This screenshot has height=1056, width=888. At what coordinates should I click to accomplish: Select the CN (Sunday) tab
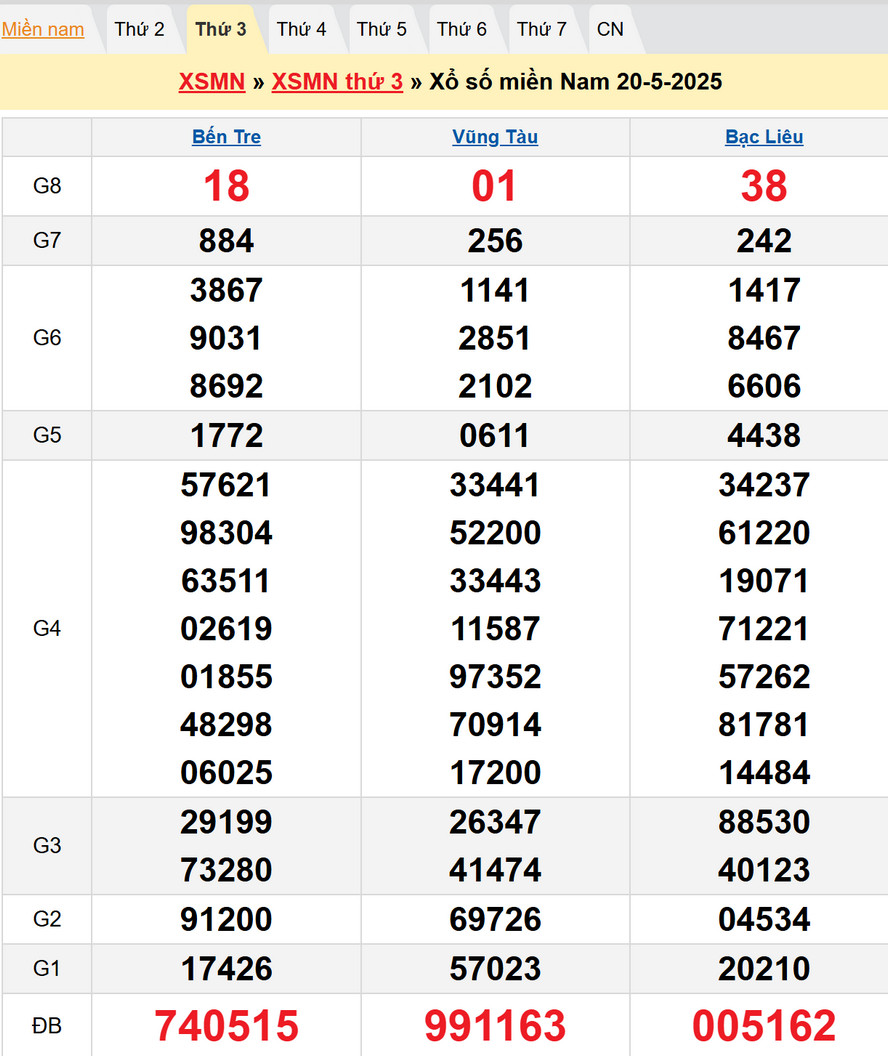tap(610, 29)
